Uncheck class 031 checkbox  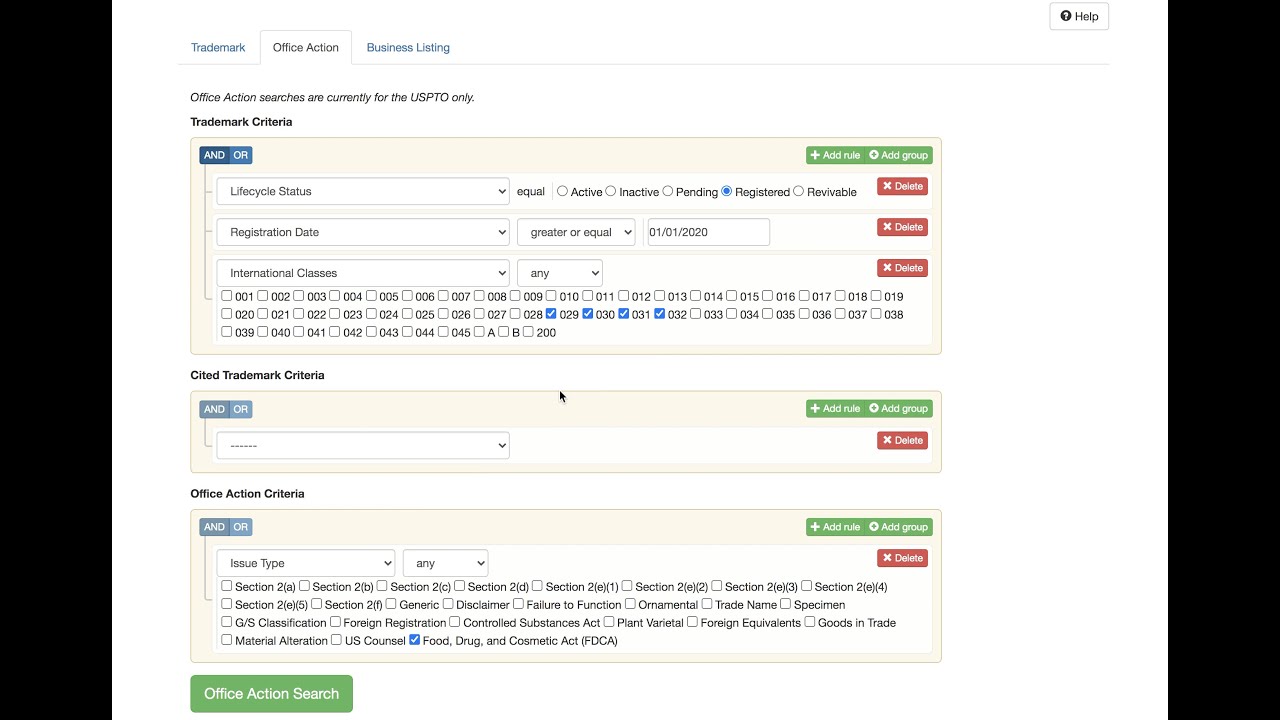[623, 314]
